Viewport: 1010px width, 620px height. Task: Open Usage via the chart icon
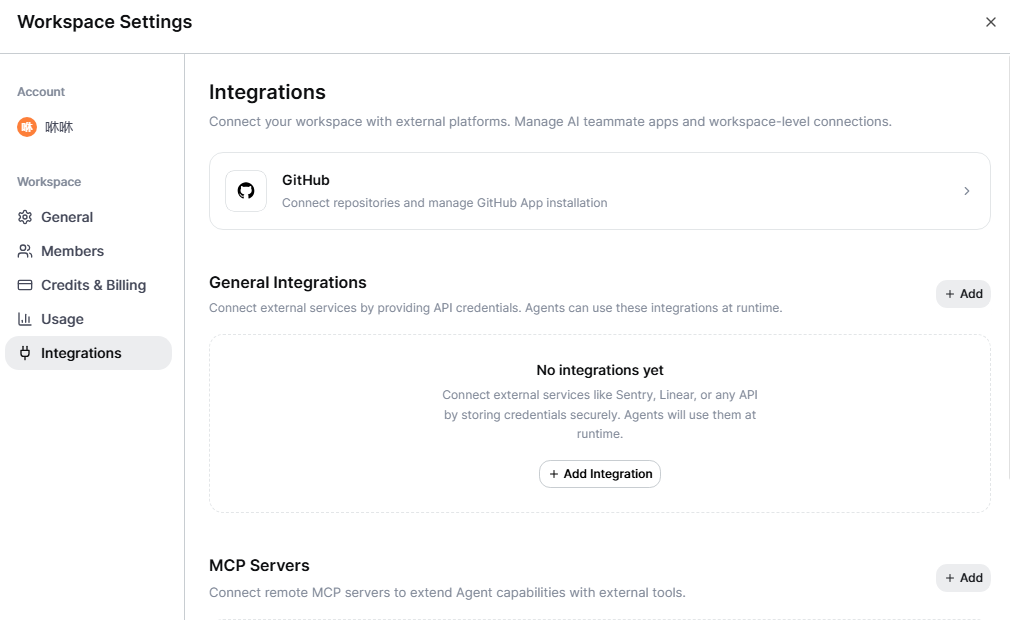coord(23,319)
